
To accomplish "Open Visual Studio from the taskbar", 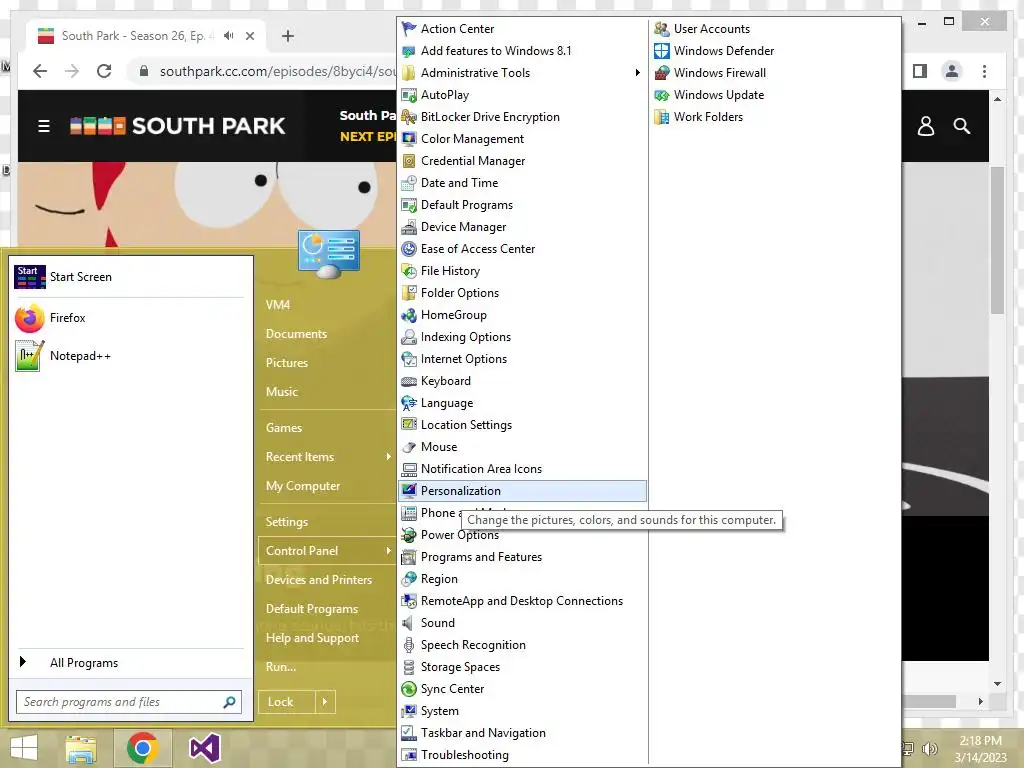I will point(204,748).
